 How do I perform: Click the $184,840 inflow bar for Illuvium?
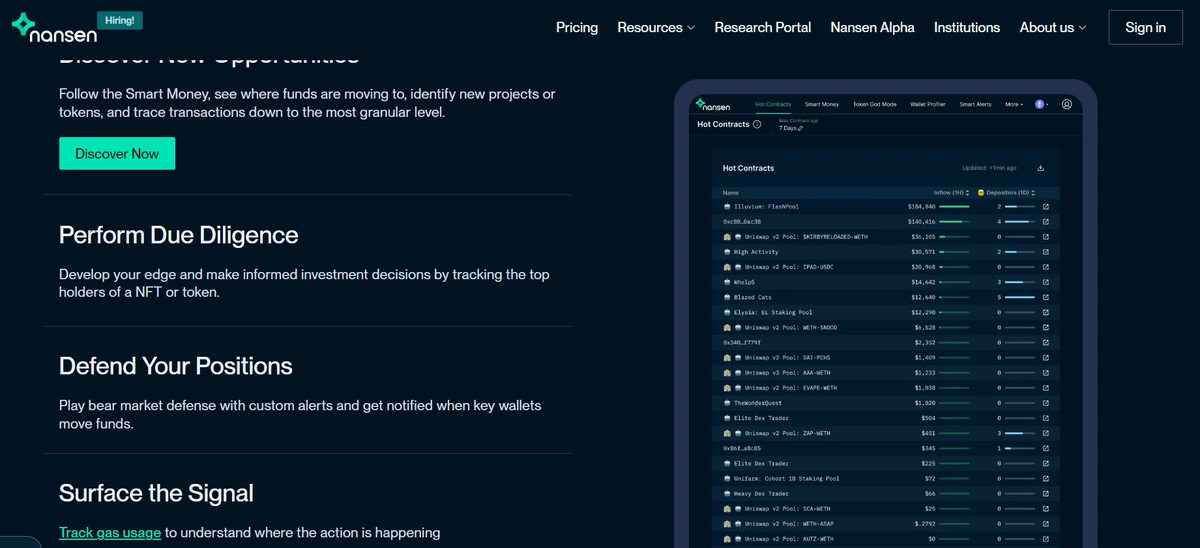point(954,207)
